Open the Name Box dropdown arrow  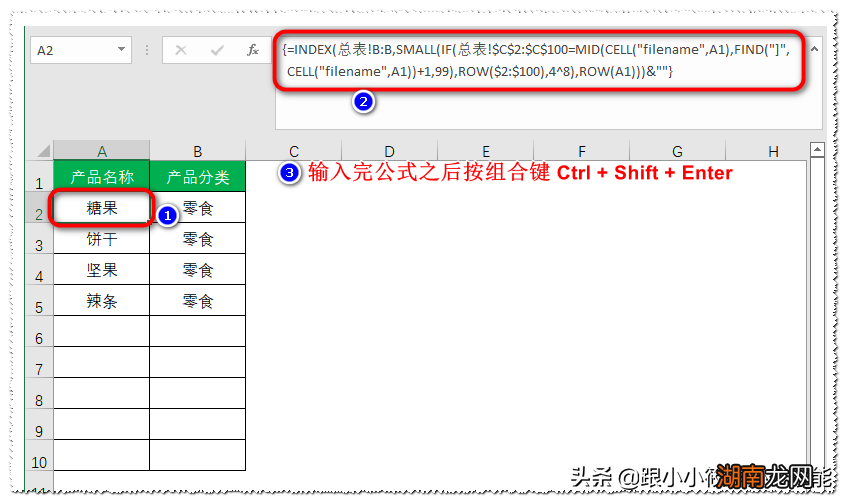pos(122,50)
